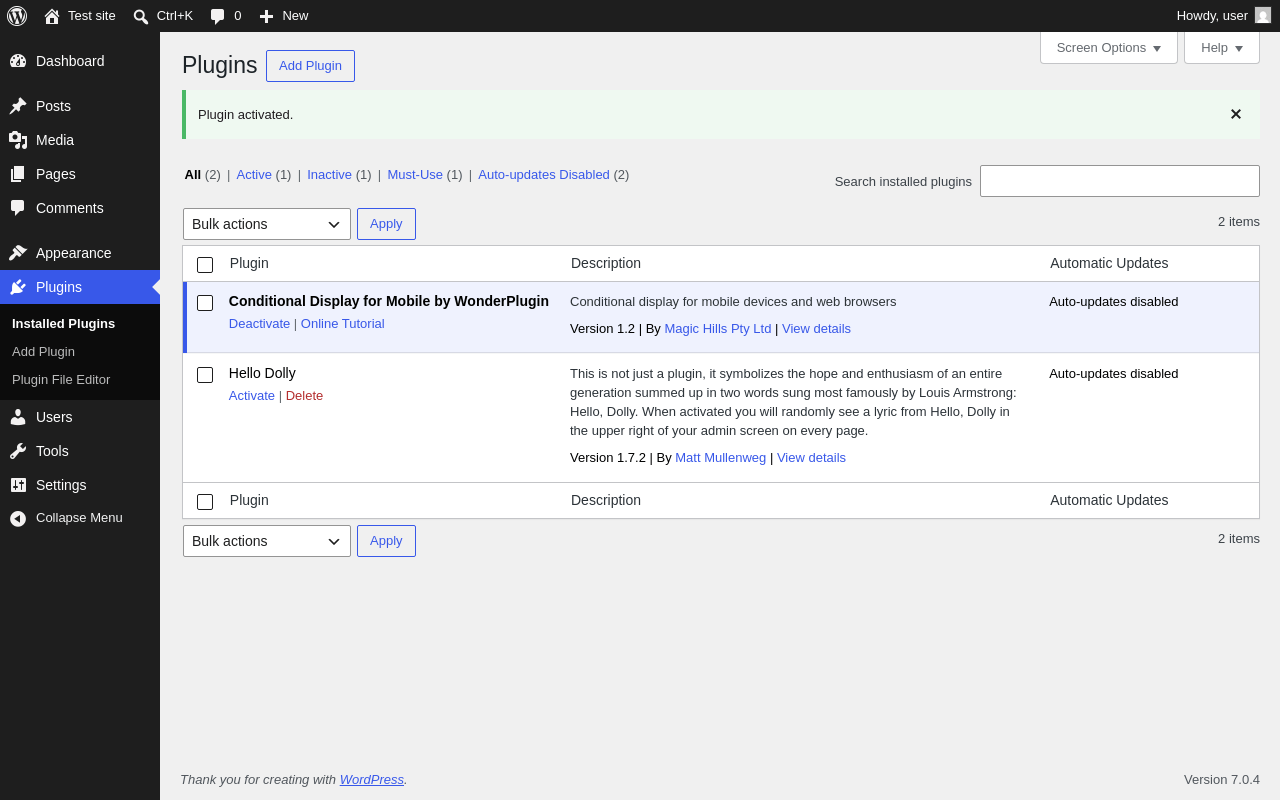The height and width of the screenshot is (800, 1280).
Task: Open Matt Mullenweg author link
Action: 720,458
